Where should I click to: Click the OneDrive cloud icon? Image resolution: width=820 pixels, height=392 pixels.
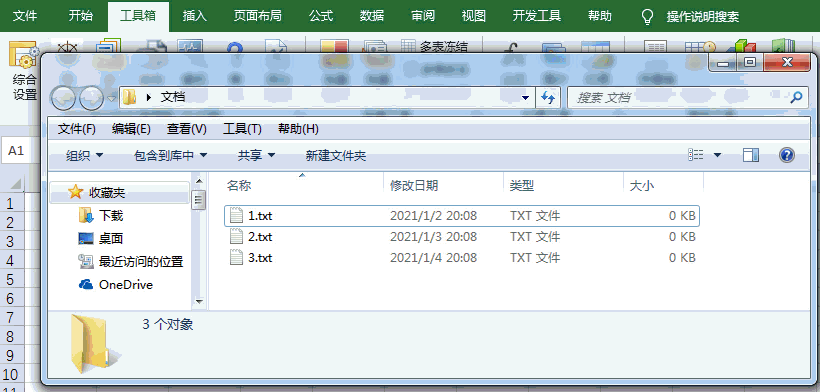click(85, 285)
